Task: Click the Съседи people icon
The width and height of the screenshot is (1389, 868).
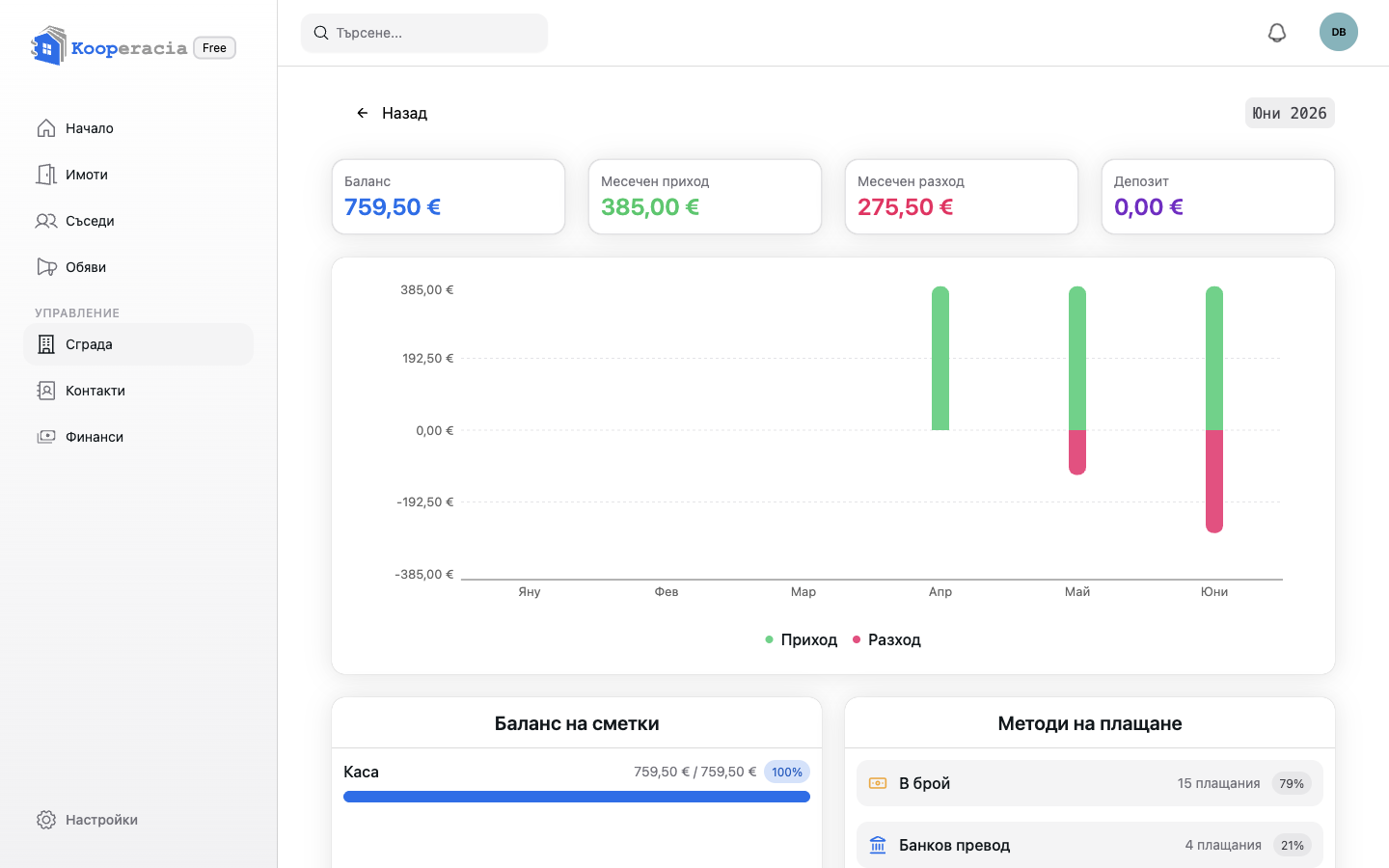Action: pyautogui.click(x=46, y=221)
